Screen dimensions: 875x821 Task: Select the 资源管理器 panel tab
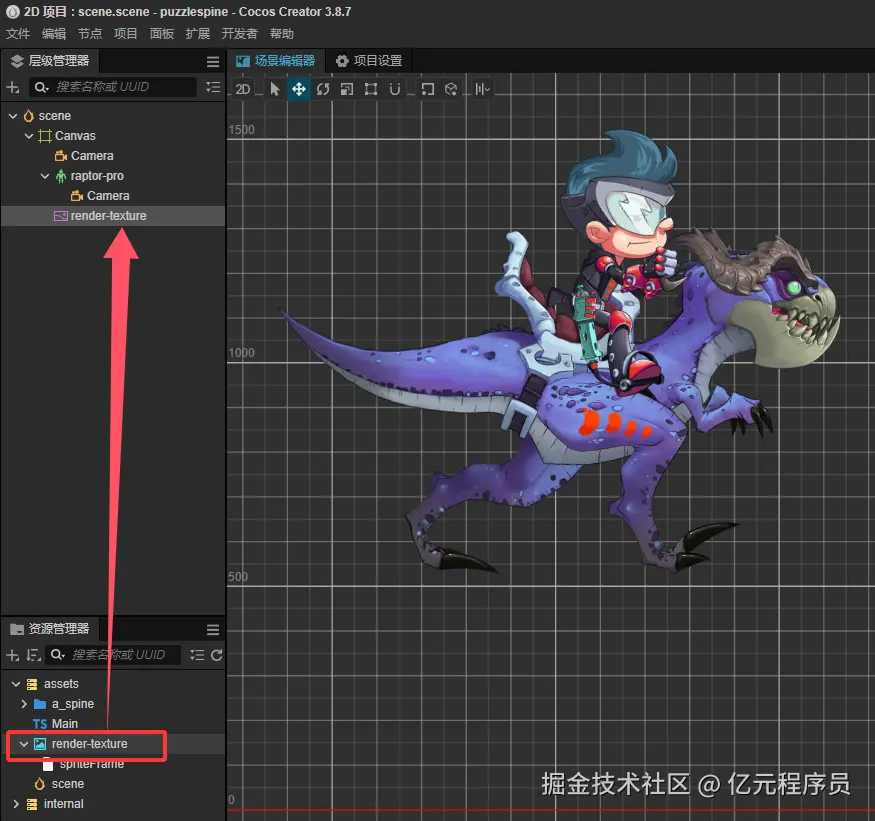(x=50, y=629)
